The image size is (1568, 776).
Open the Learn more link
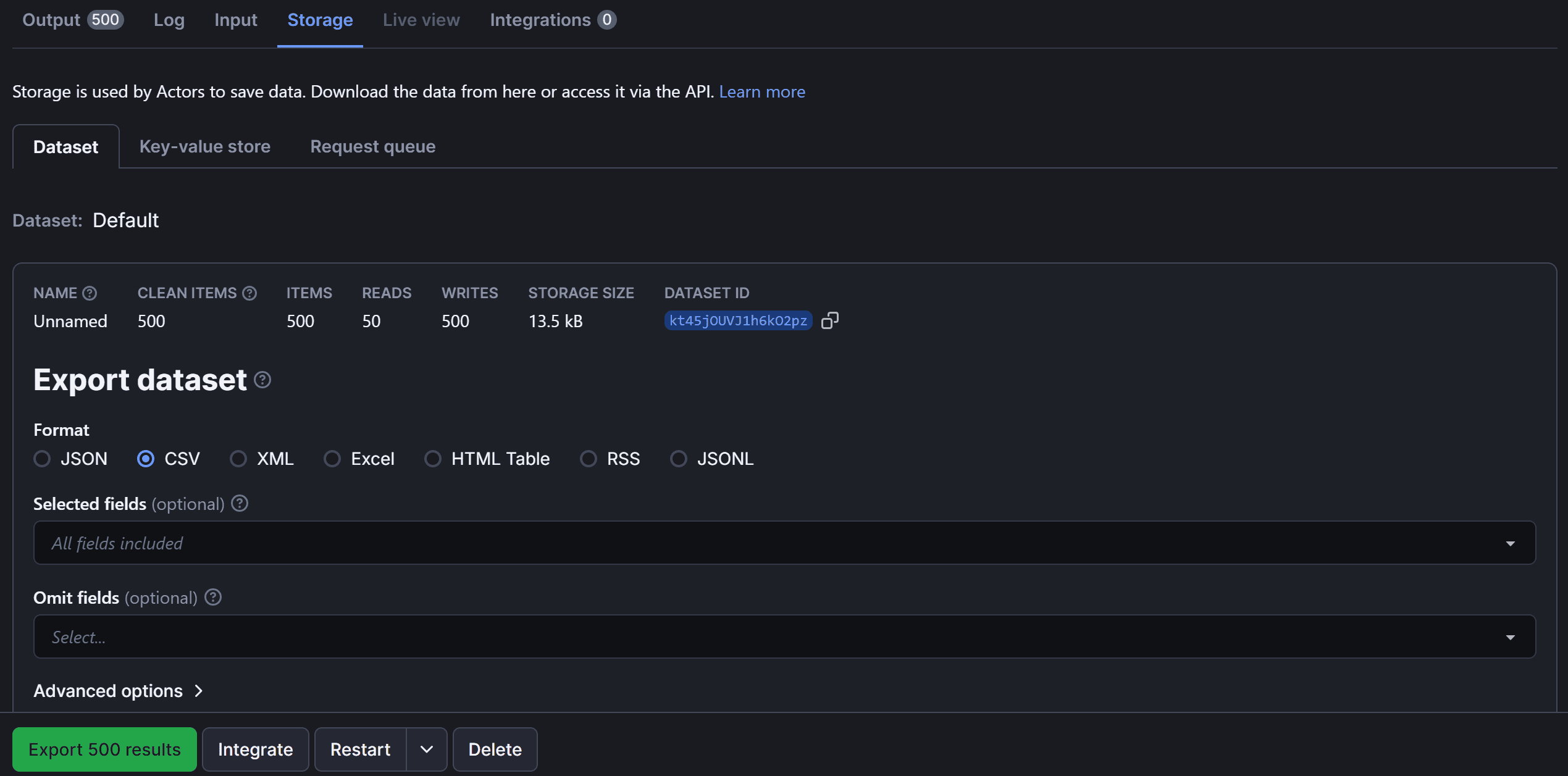762,91
